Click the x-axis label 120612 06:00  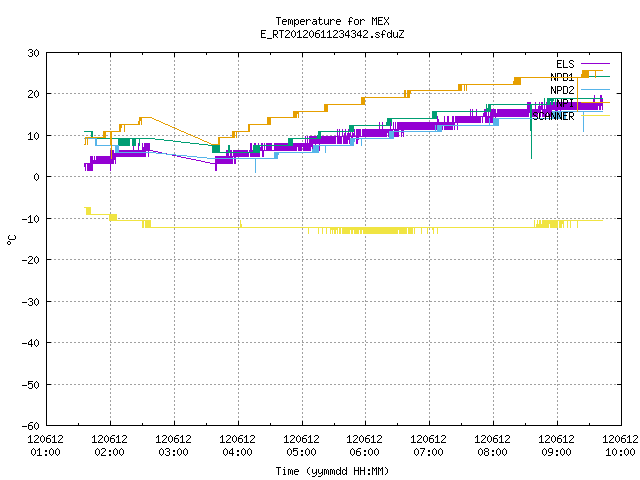click(364, 446)
